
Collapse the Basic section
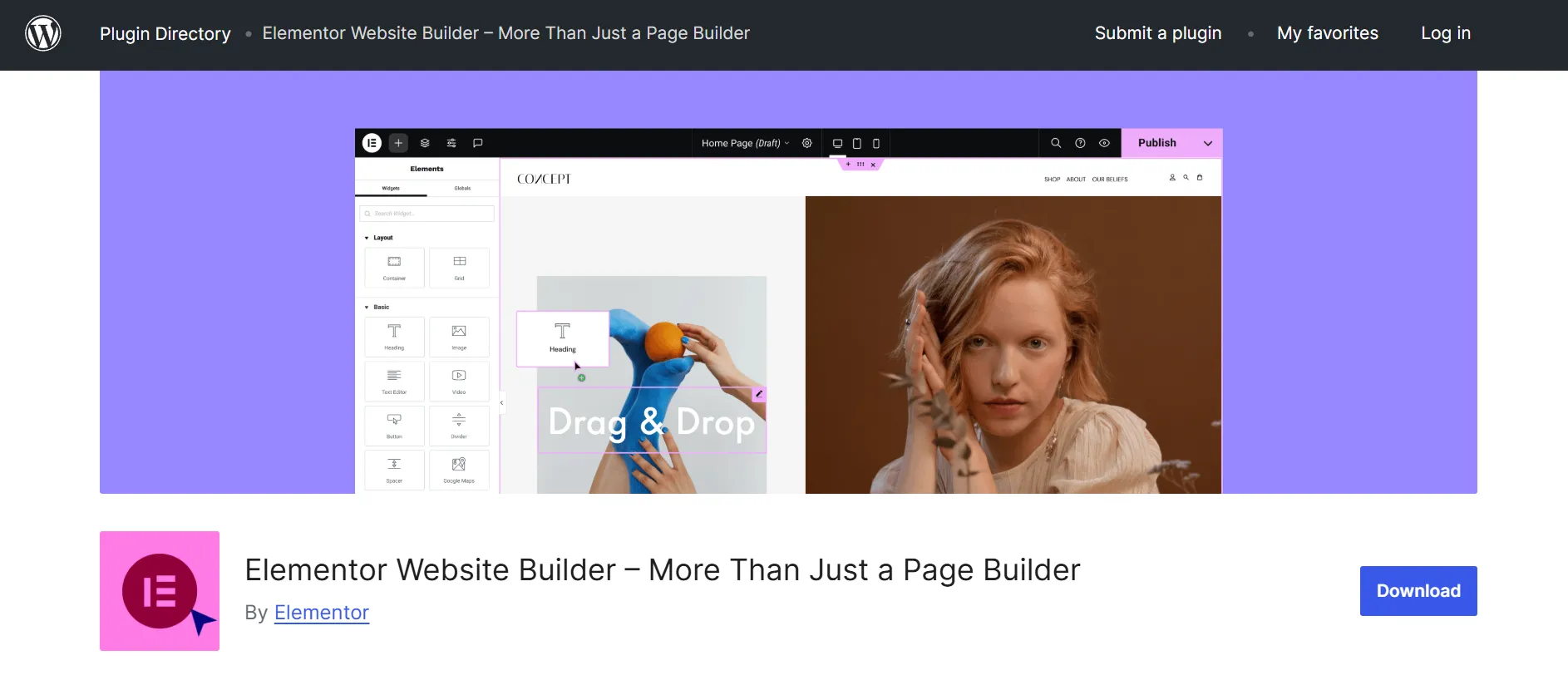coord(377,308)
